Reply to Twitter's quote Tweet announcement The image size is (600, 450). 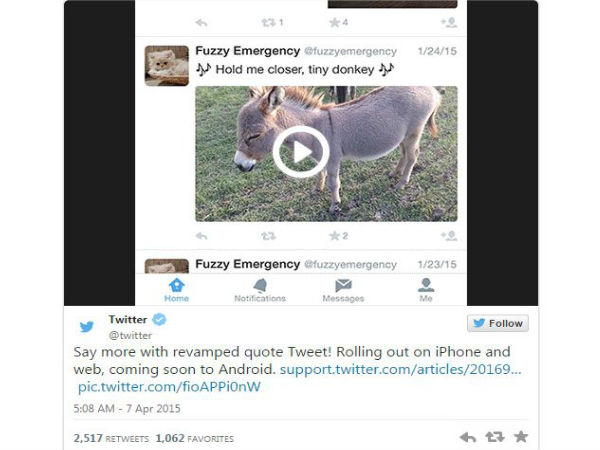click(468, 437)
